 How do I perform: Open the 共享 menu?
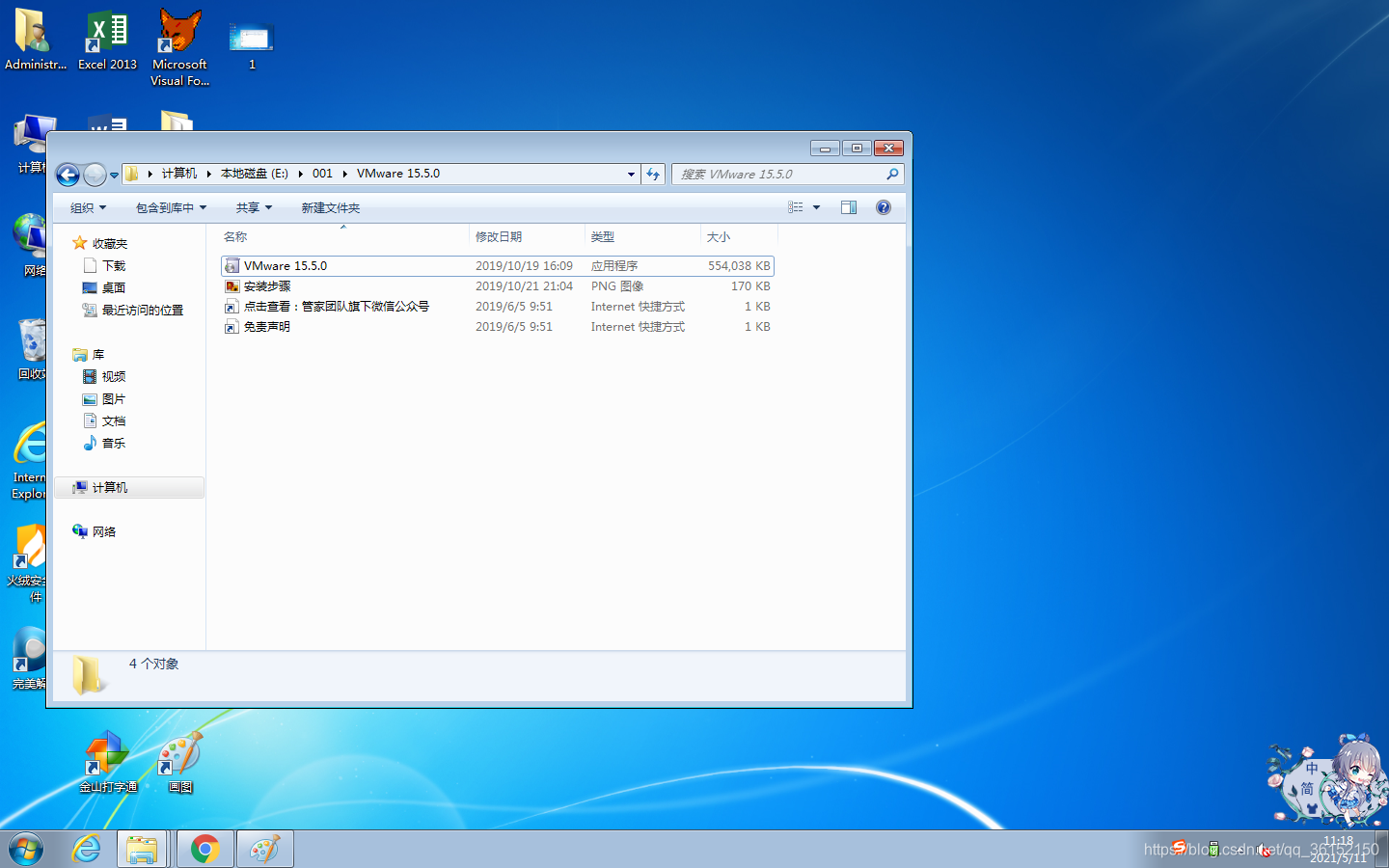click(254, 208)
